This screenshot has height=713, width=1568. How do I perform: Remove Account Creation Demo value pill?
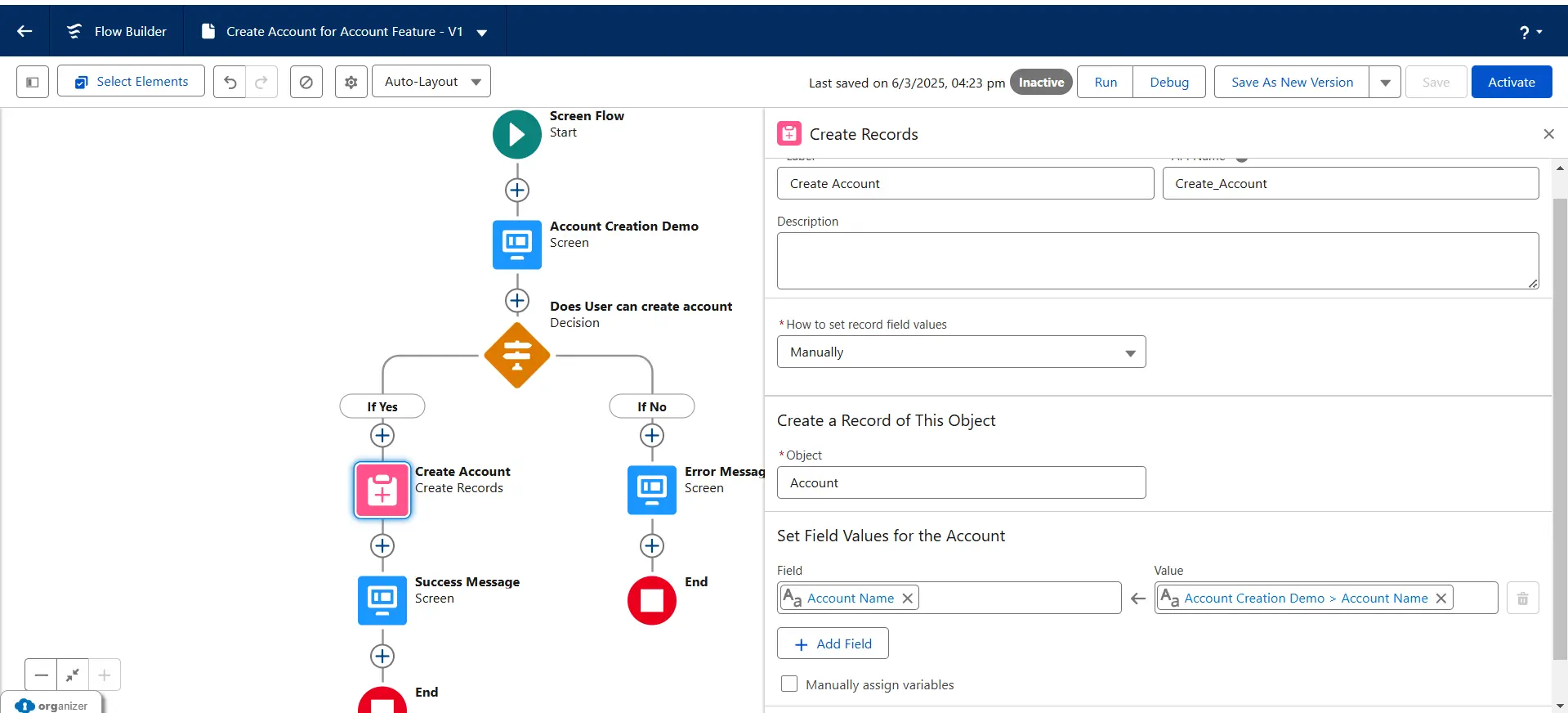[1441, 599]
